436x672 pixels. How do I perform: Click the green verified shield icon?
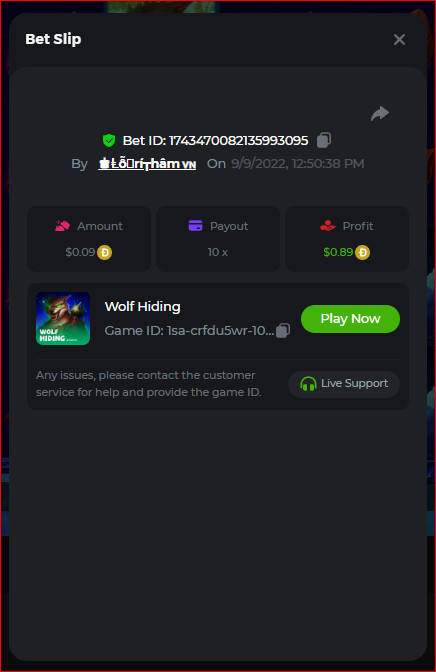click(x=109, y=140)
